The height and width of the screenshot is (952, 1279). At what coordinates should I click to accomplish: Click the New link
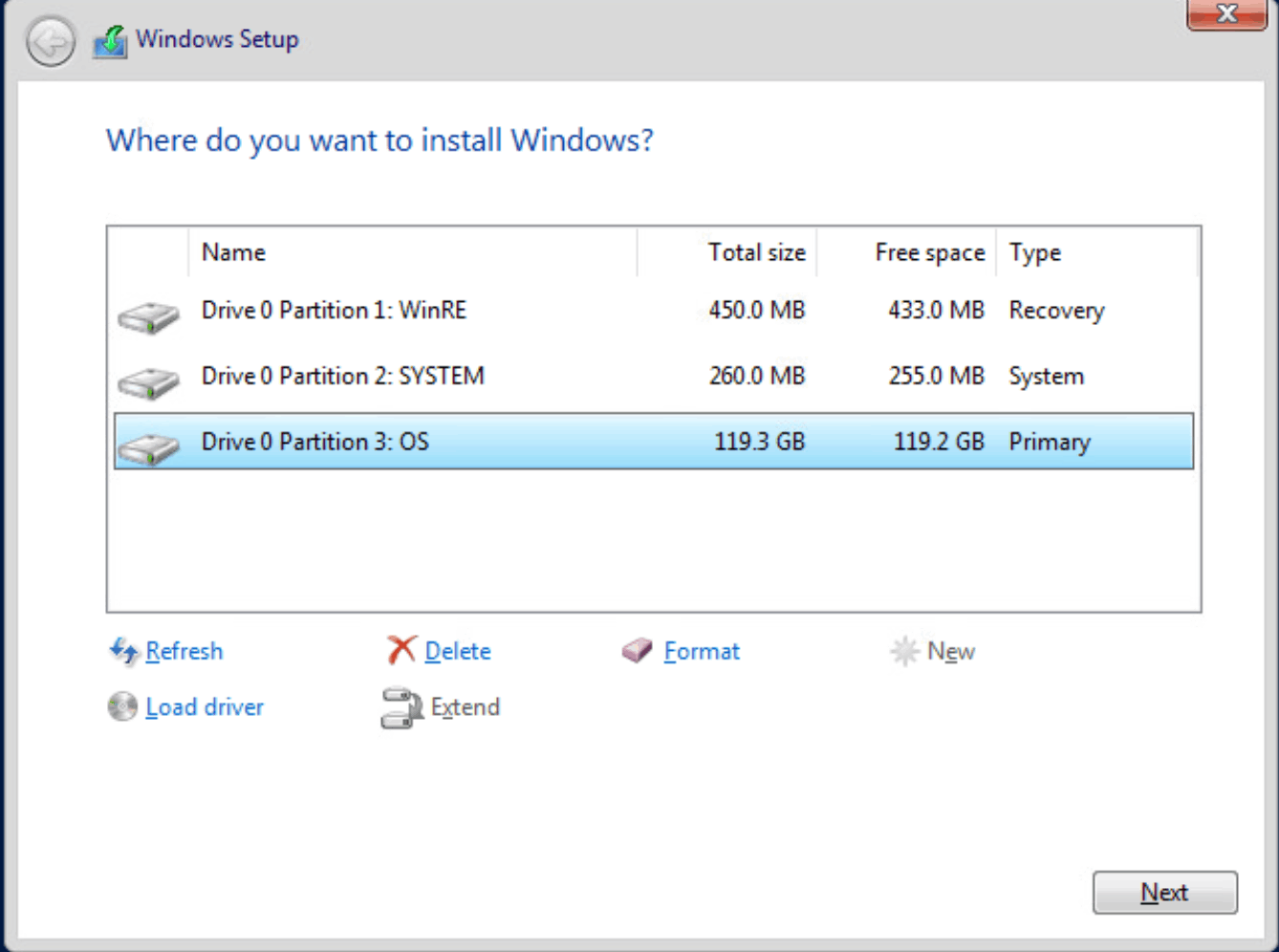pyautogui.click(x=951, y=651)
